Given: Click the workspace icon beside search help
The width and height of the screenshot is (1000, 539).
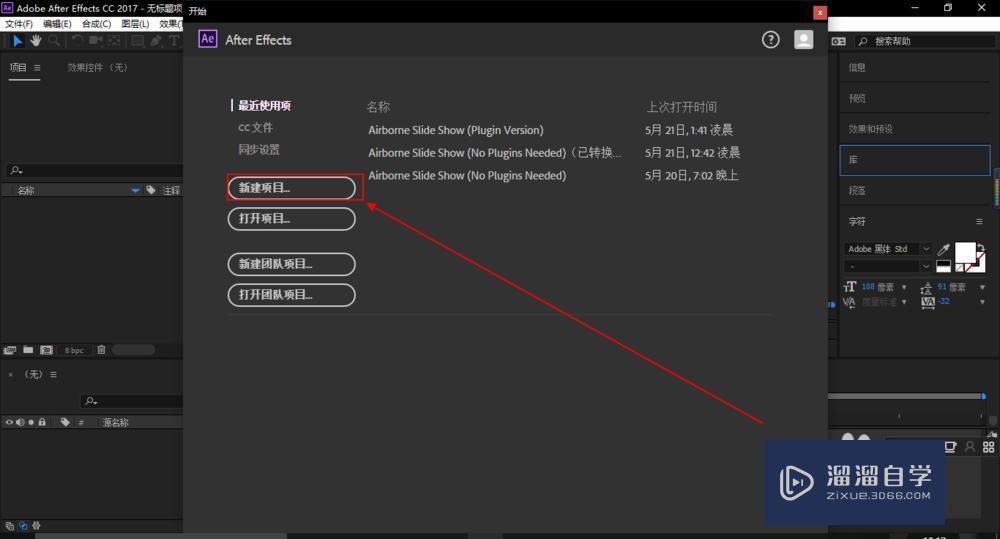Looking at the screenshot, I should point(839,41).
